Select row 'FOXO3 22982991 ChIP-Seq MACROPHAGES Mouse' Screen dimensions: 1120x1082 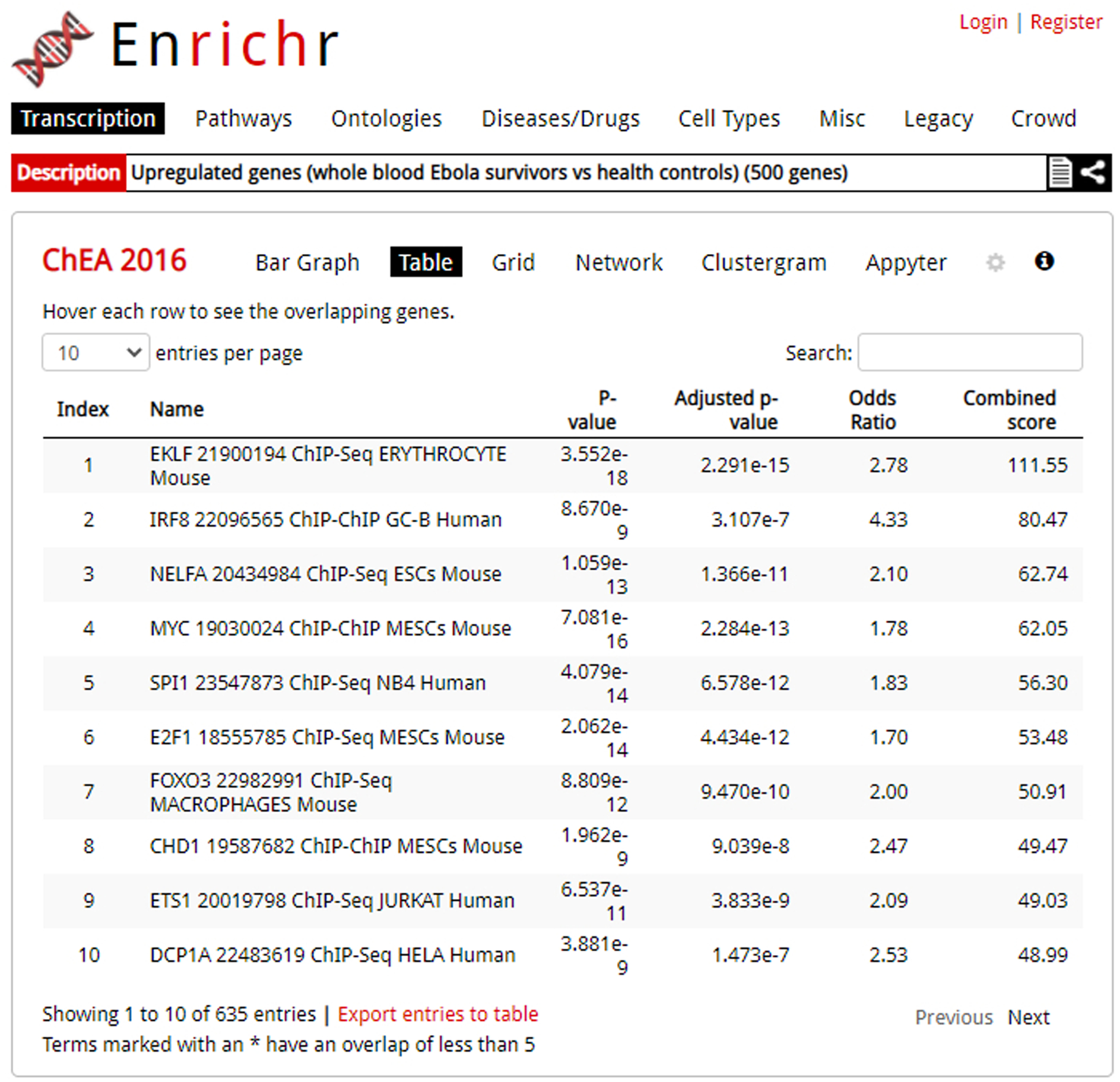563,792
